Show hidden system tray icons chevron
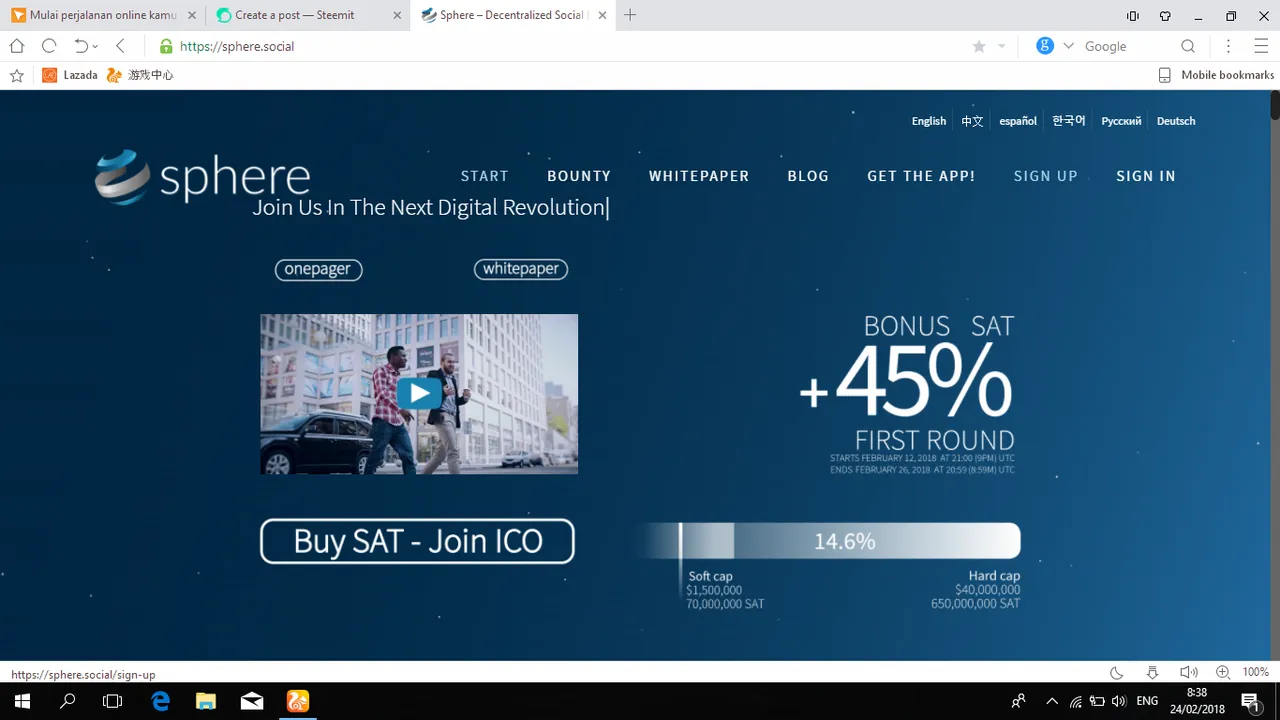 pos(1052,701)
